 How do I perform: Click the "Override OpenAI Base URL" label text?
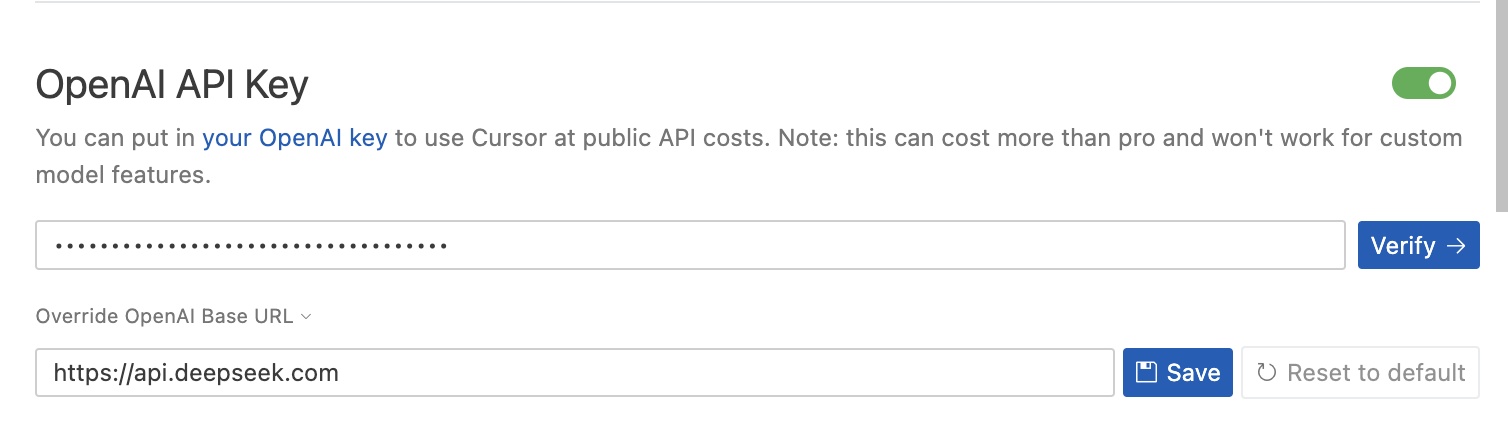pyautogui.click(x=164, y=317)
